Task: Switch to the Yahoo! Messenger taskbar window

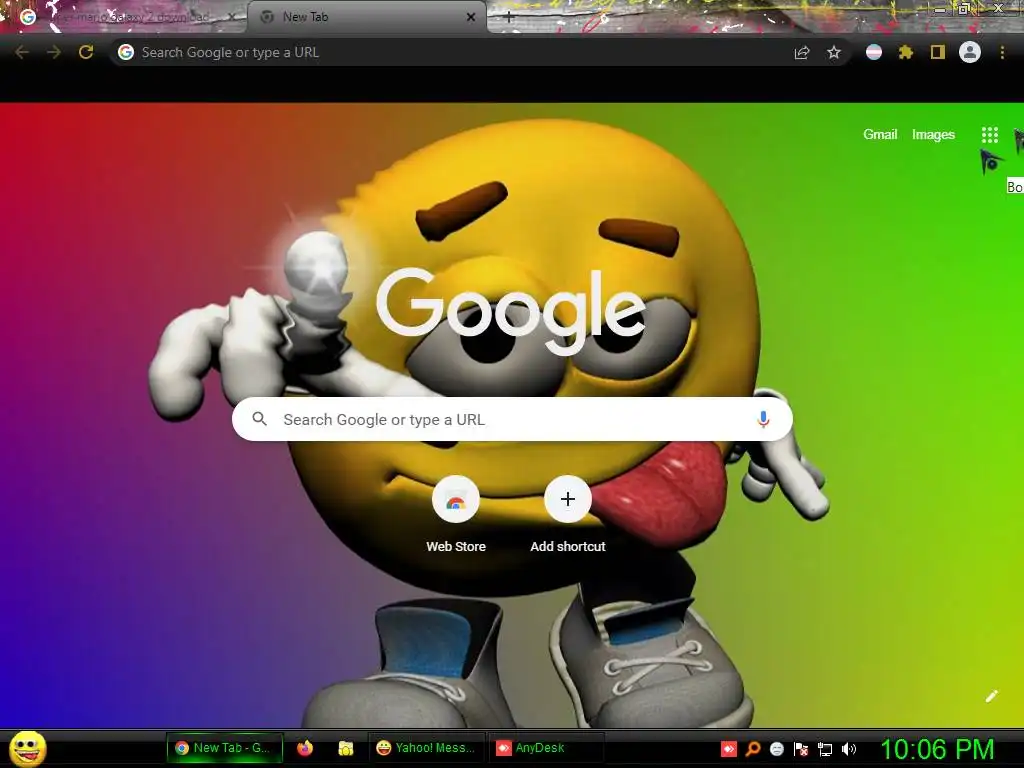Action: pos(427,748)
